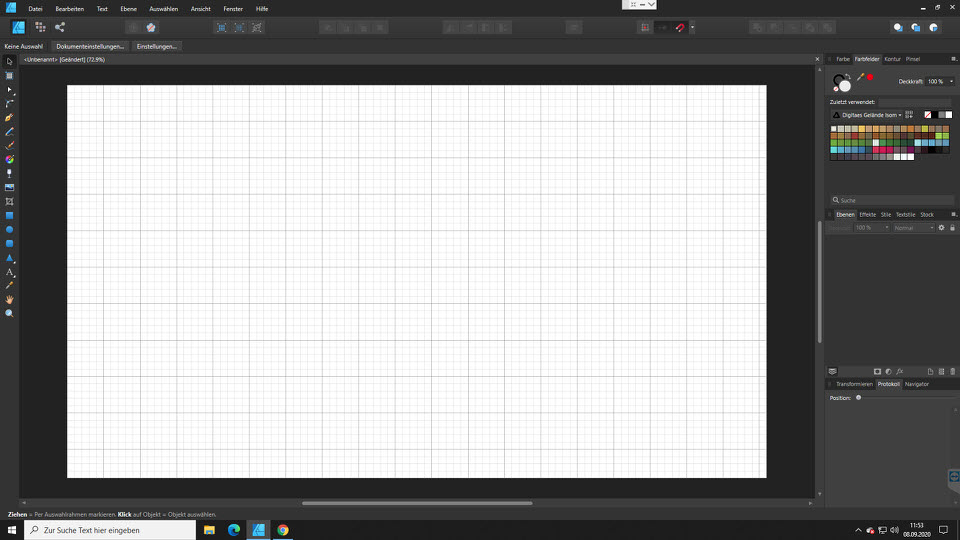Select the Zoom magnifier tool

click(x=9, y=313)
